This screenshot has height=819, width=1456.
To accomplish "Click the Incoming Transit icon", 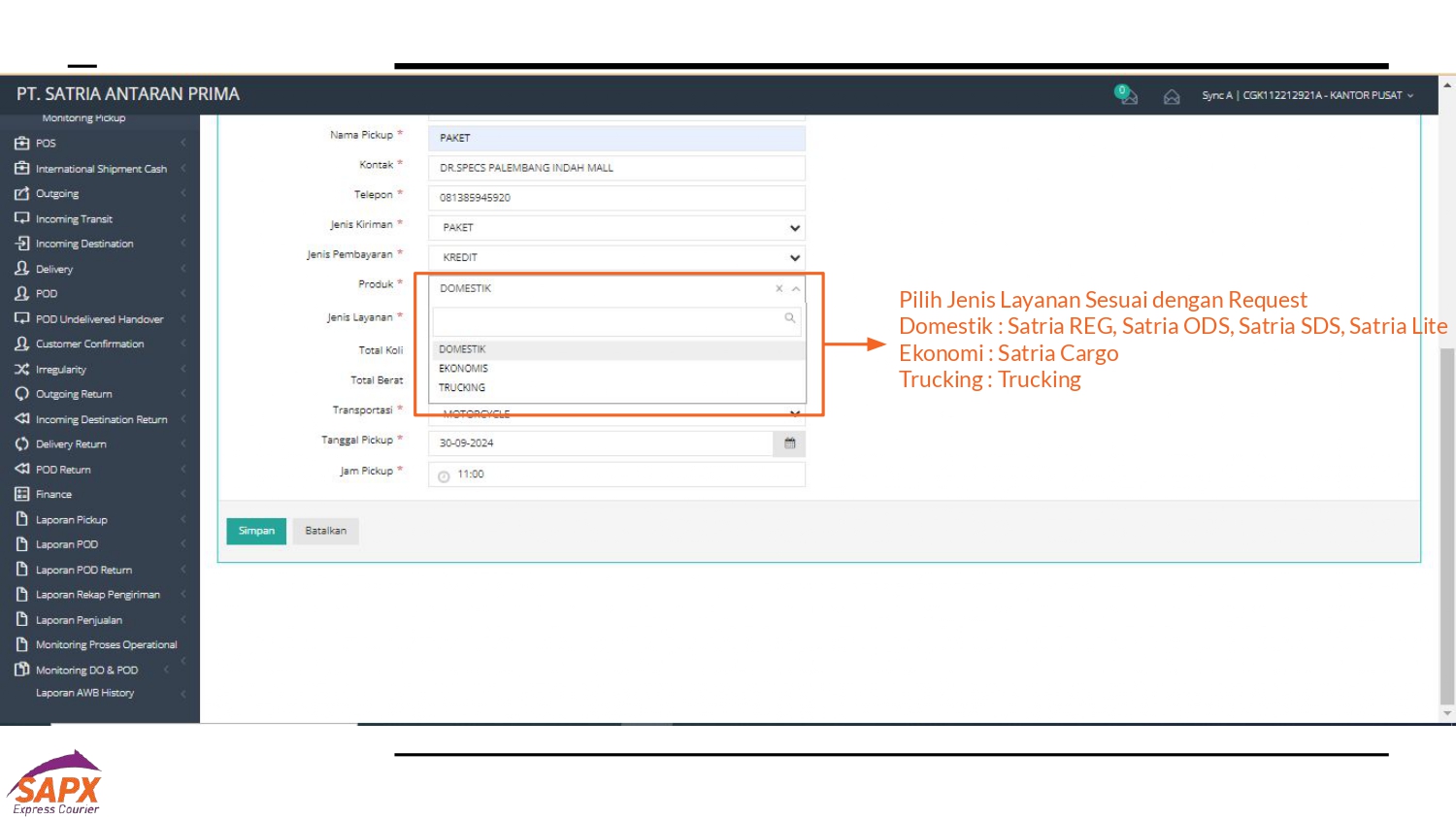I will pyautogui.click(x=21, y=218).
